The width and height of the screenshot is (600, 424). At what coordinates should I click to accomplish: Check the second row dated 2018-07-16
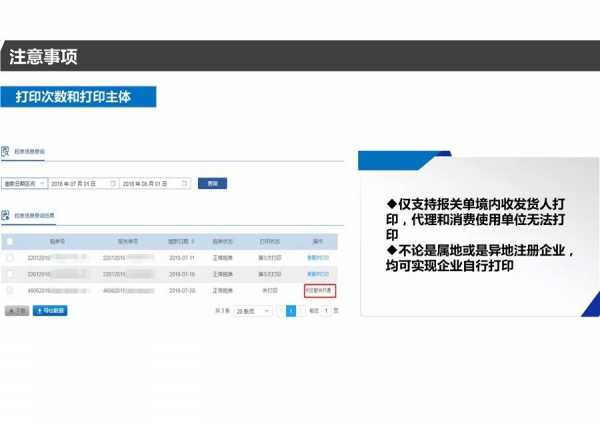10,273
